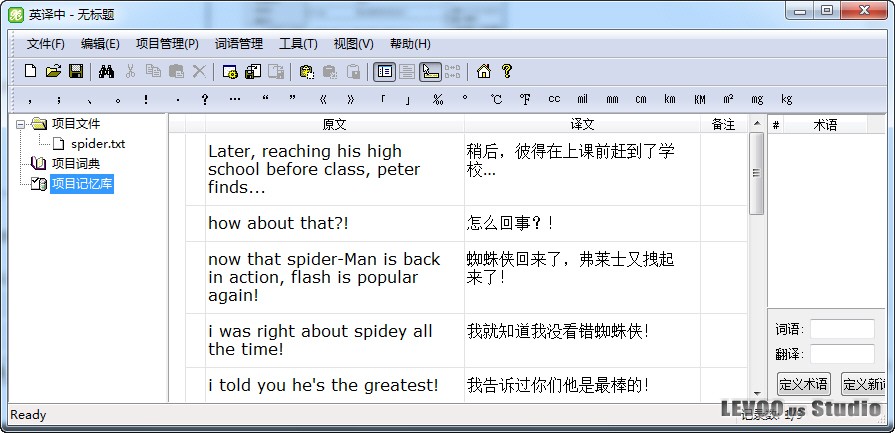Create a new file with the blank page icon
Screen dimensions: 895x433
30,71
